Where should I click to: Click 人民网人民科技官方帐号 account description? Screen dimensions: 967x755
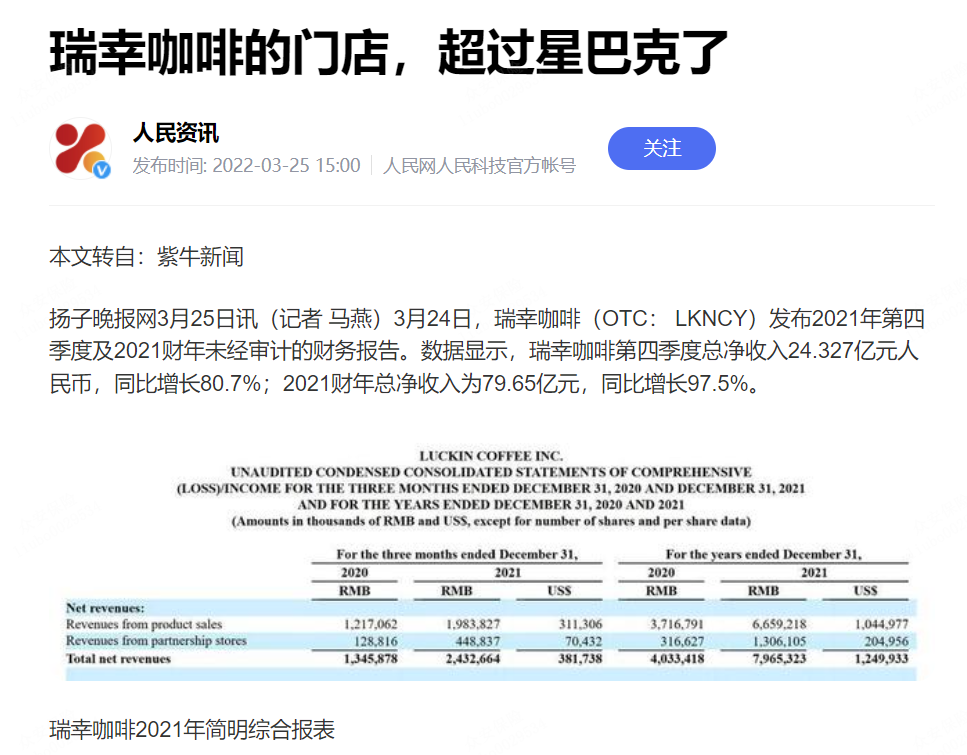[479, 165]
